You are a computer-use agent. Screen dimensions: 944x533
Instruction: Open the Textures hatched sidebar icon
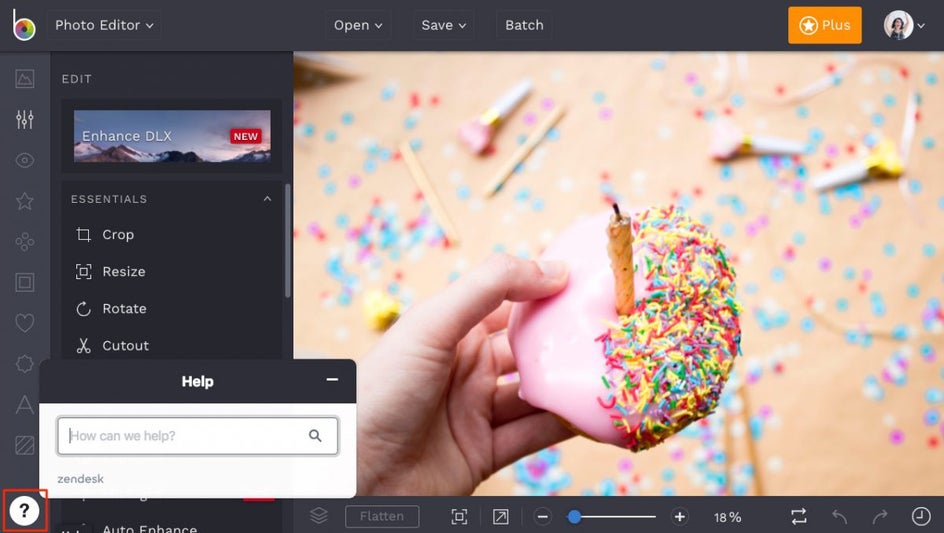tap(25, 445)
